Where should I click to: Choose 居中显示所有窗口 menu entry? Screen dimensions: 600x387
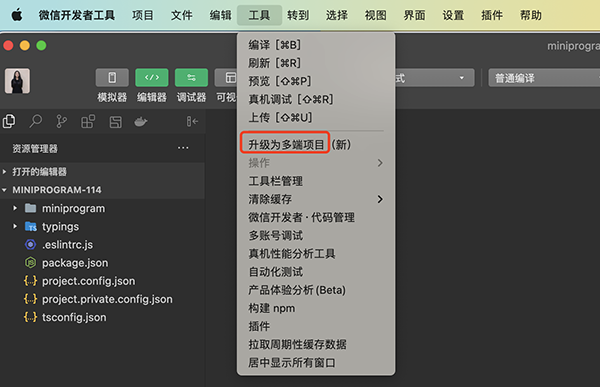tap(316, 363)
